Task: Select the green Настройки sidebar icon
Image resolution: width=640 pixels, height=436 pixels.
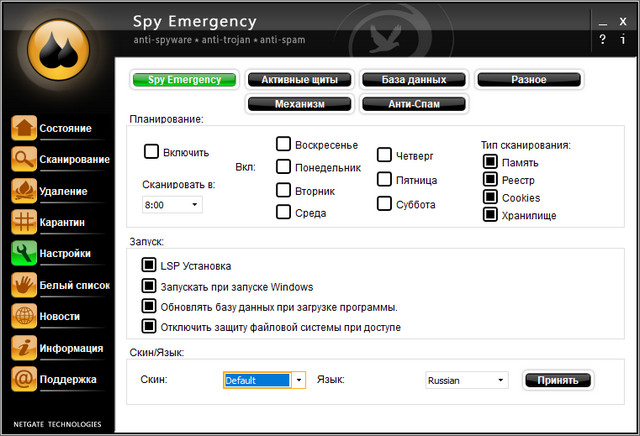Action: [x=24, y=254]
